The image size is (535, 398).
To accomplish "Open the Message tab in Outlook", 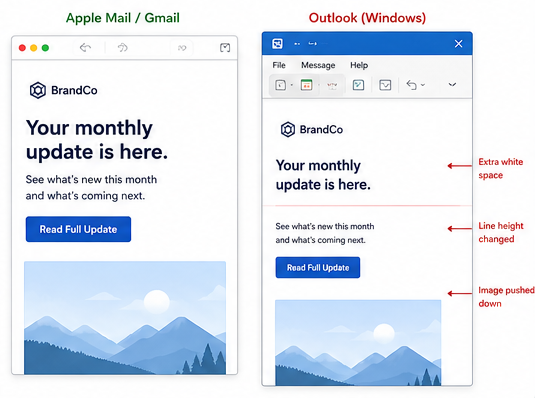I will pyautogui.click(x=318, y=65).
